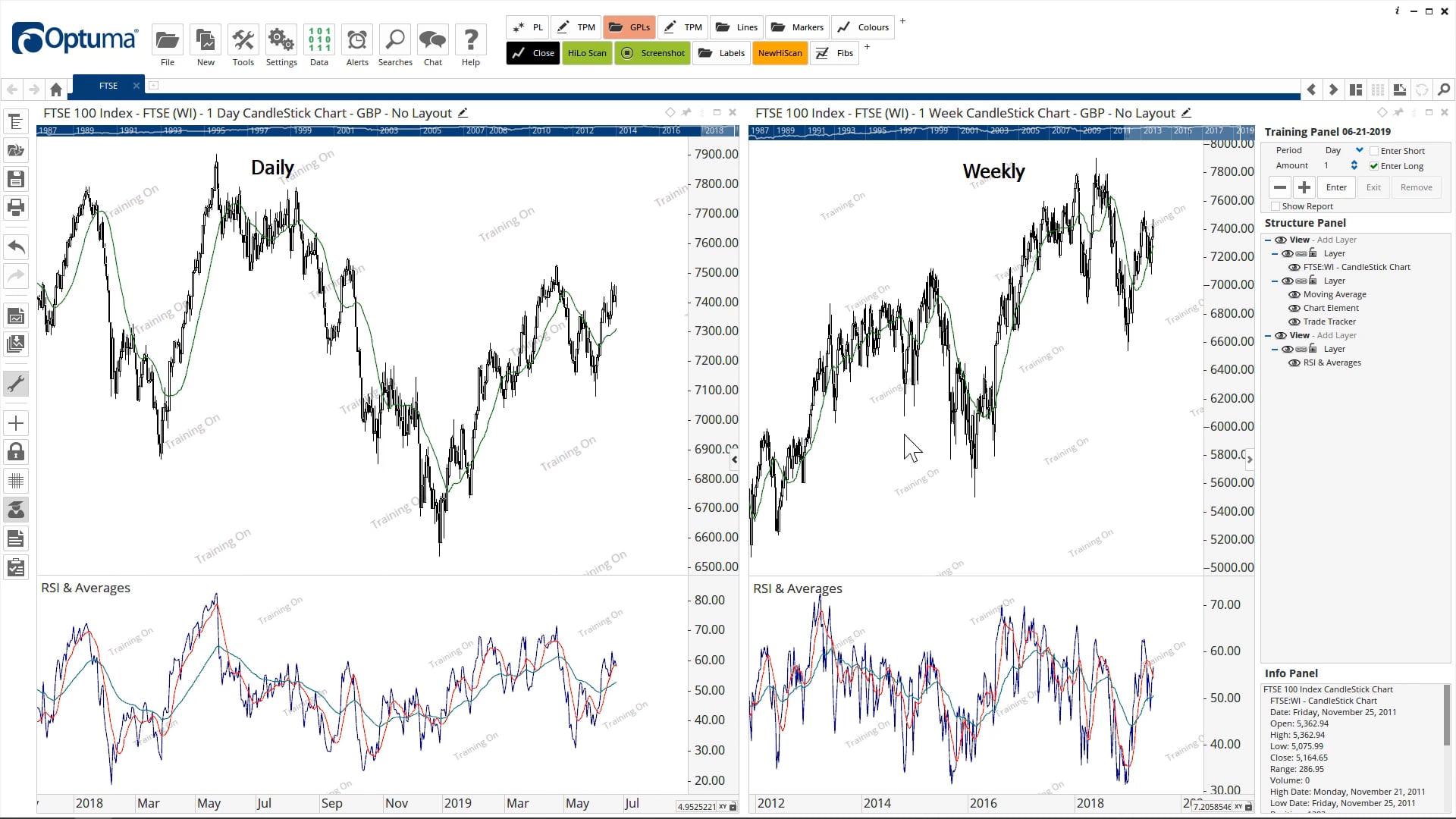Select the FTSE workspace tab

point(108,86)
